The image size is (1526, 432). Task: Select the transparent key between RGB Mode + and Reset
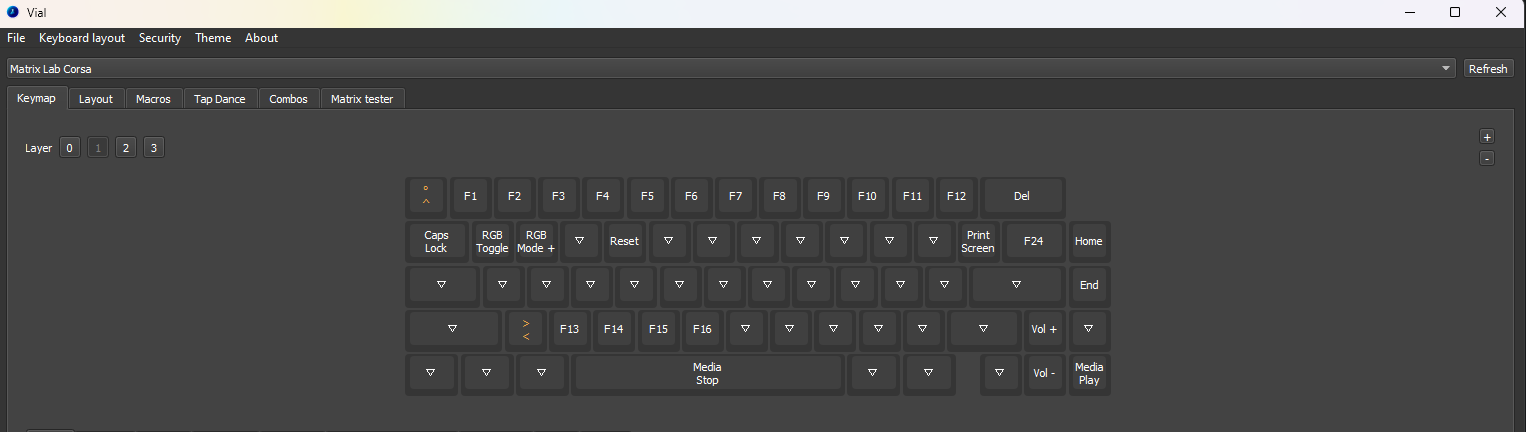pyautogui.click(x=580, y=241)
